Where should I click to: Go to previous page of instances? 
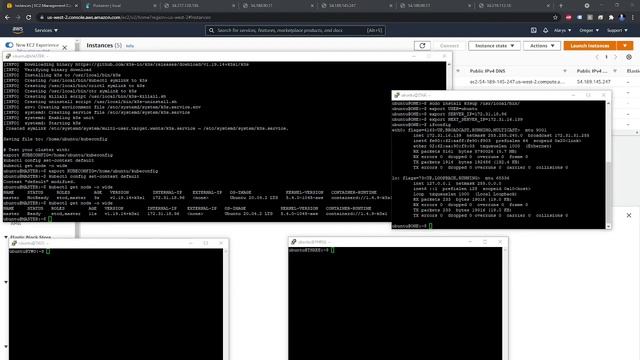point(597,57)
